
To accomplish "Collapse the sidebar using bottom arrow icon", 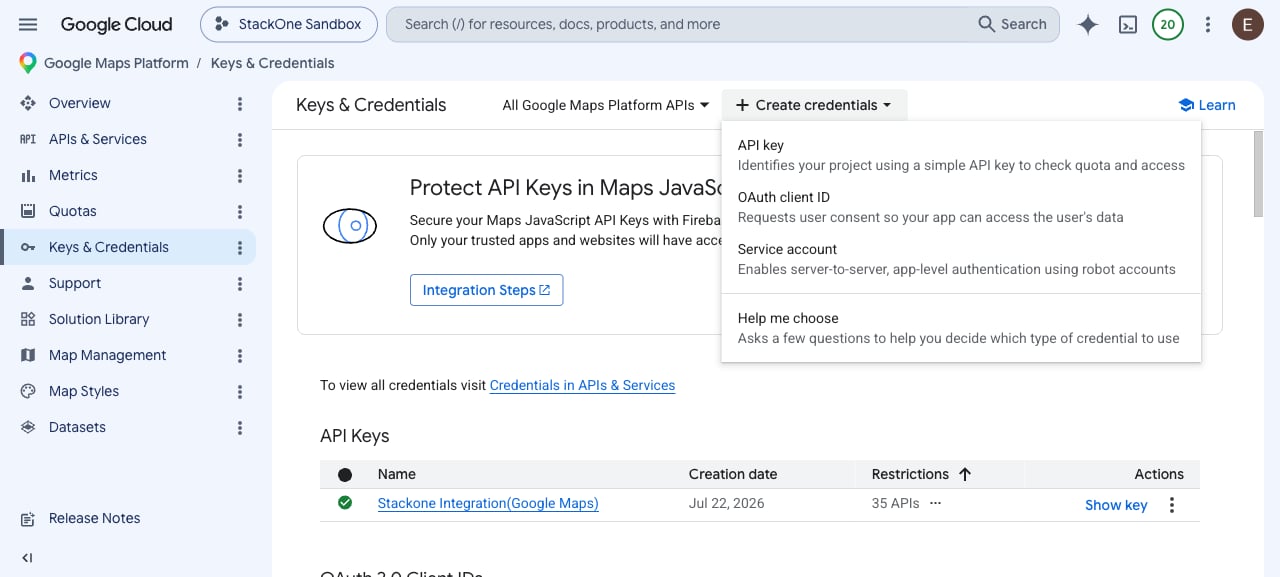I will (28, 557).
